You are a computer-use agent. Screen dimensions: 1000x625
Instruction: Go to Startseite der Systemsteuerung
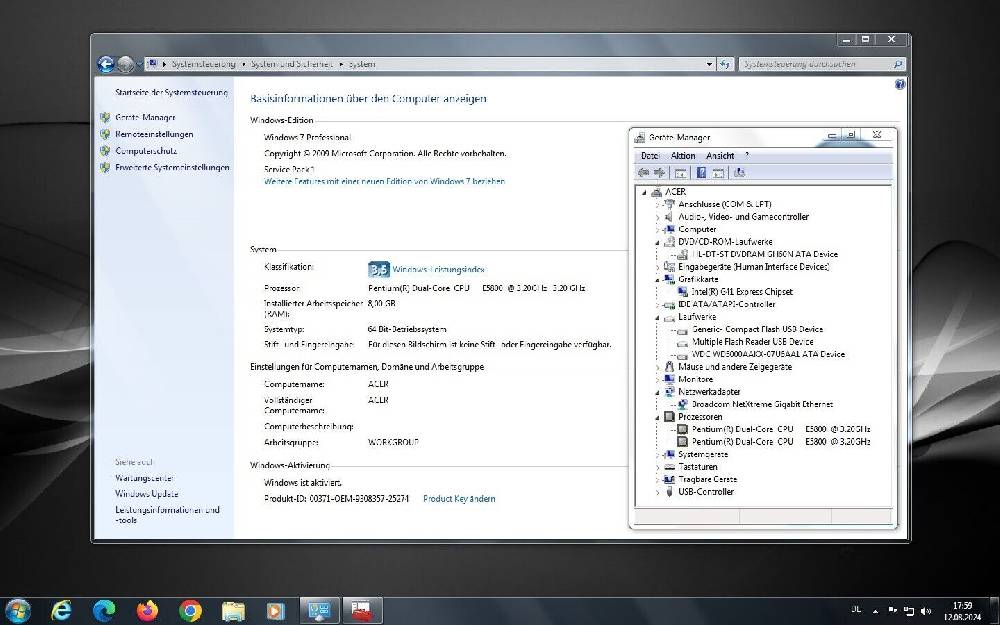172,92
